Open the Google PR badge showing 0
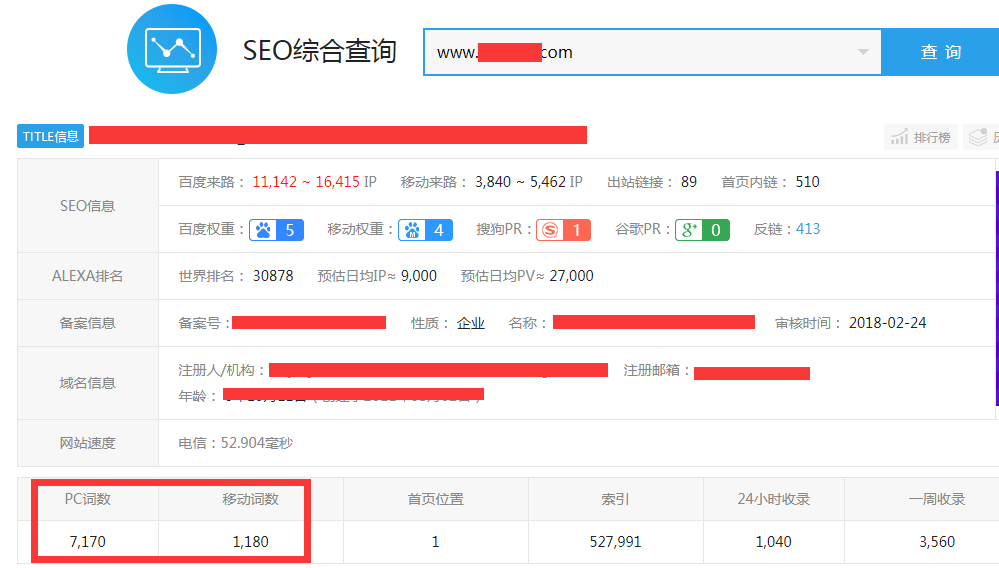Screen dimensions: 999x568 pyautogui.click(x=702, y=230)
